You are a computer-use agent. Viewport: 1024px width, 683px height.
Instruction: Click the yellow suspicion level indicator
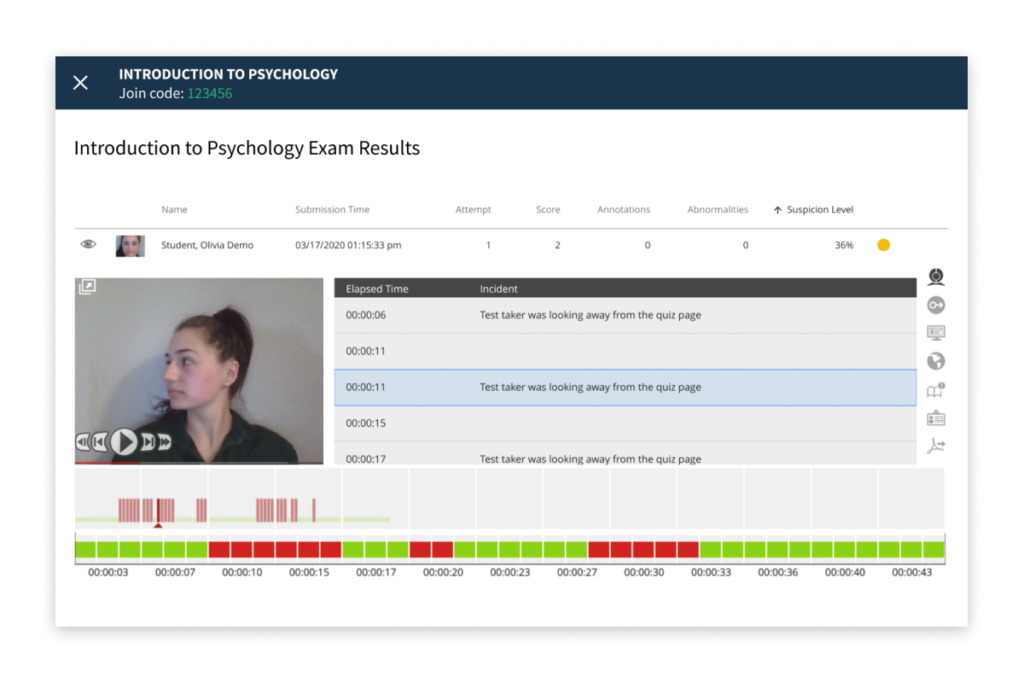tap(884, 245)
